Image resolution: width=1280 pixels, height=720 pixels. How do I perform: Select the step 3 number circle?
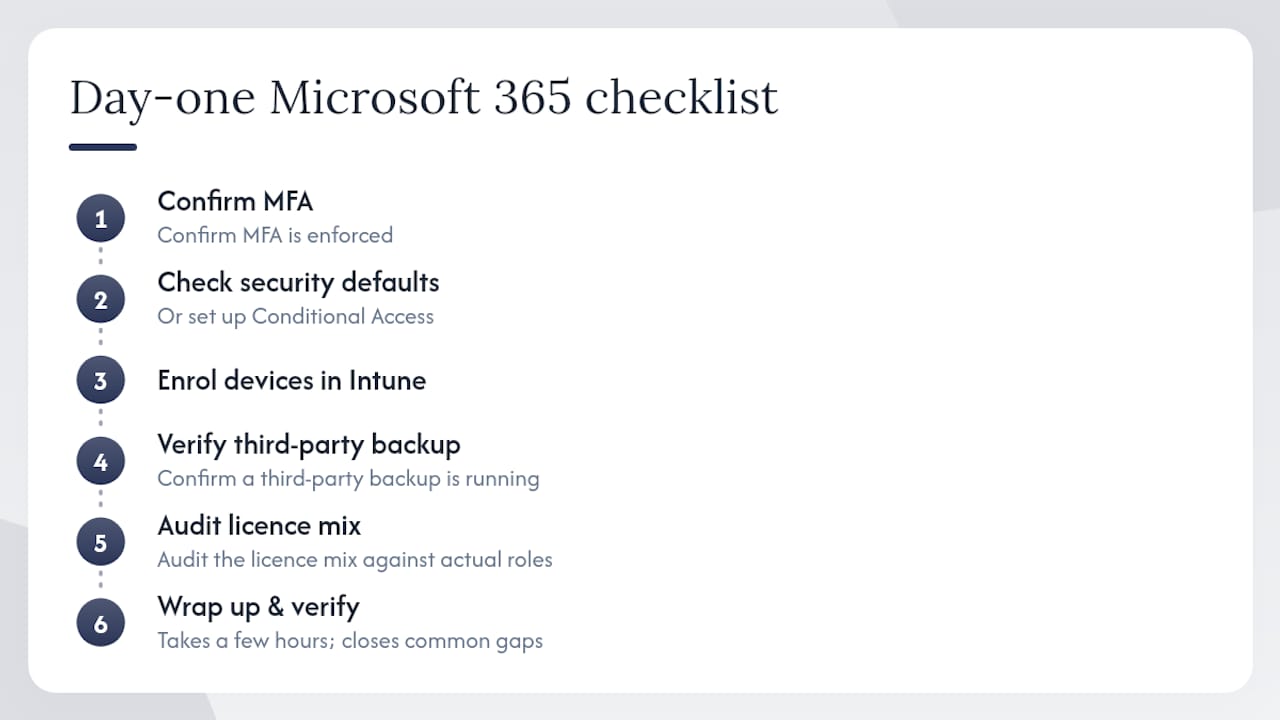(x=100, y=380)
